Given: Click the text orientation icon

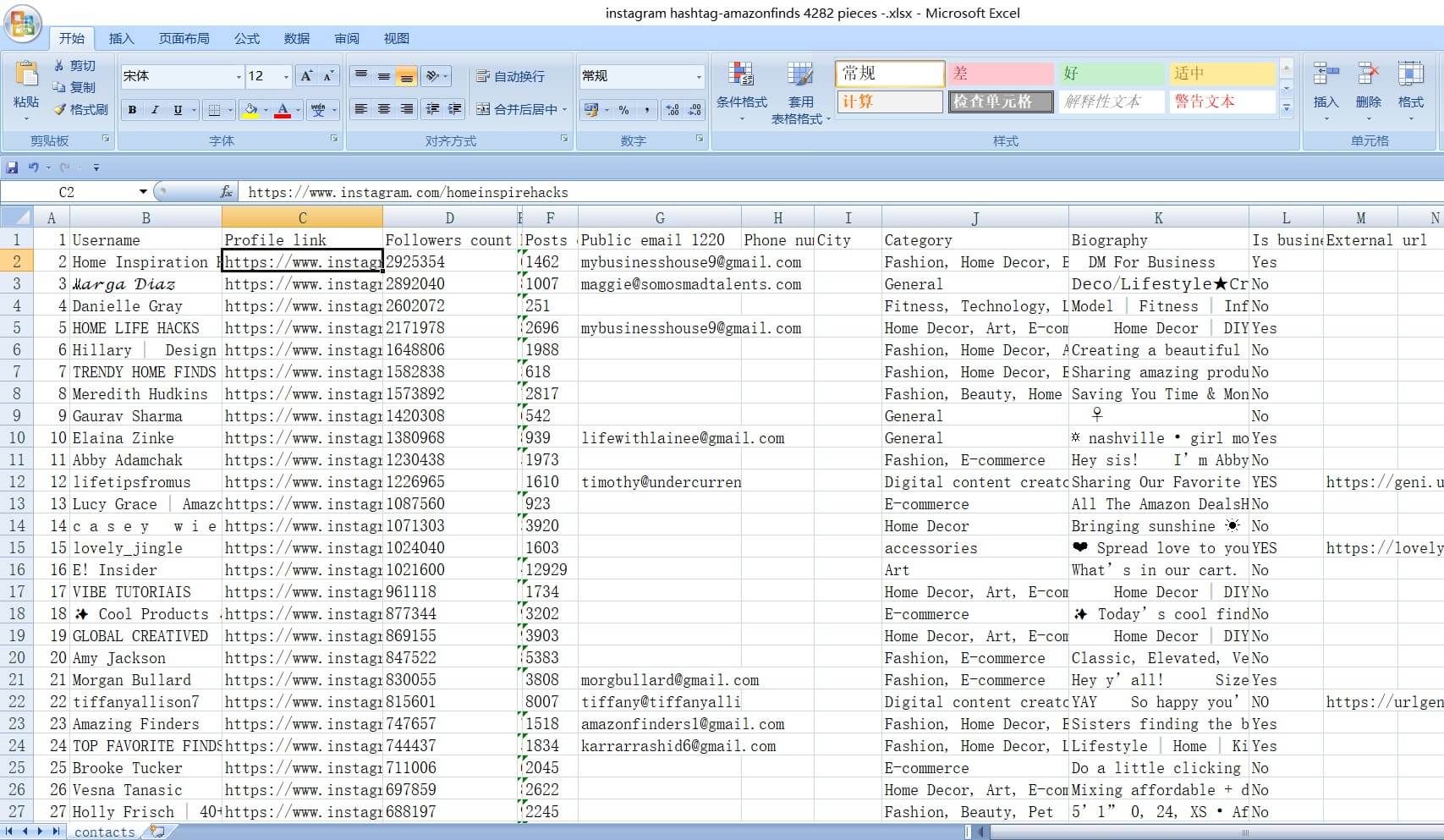Looking at the screenshot, I should pyautogui.click(x=432, y=76).
